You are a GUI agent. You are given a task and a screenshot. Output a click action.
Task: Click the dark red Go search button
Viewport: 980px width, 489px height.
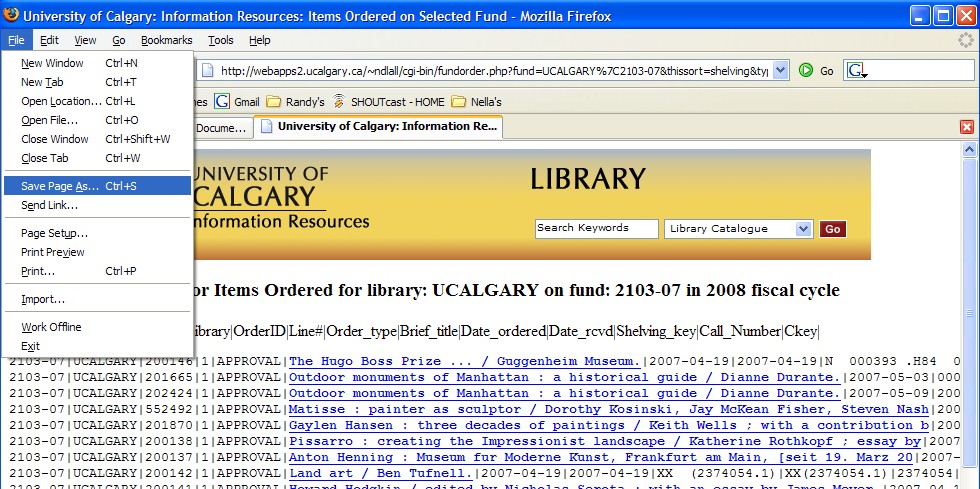[x=832, y=229]
